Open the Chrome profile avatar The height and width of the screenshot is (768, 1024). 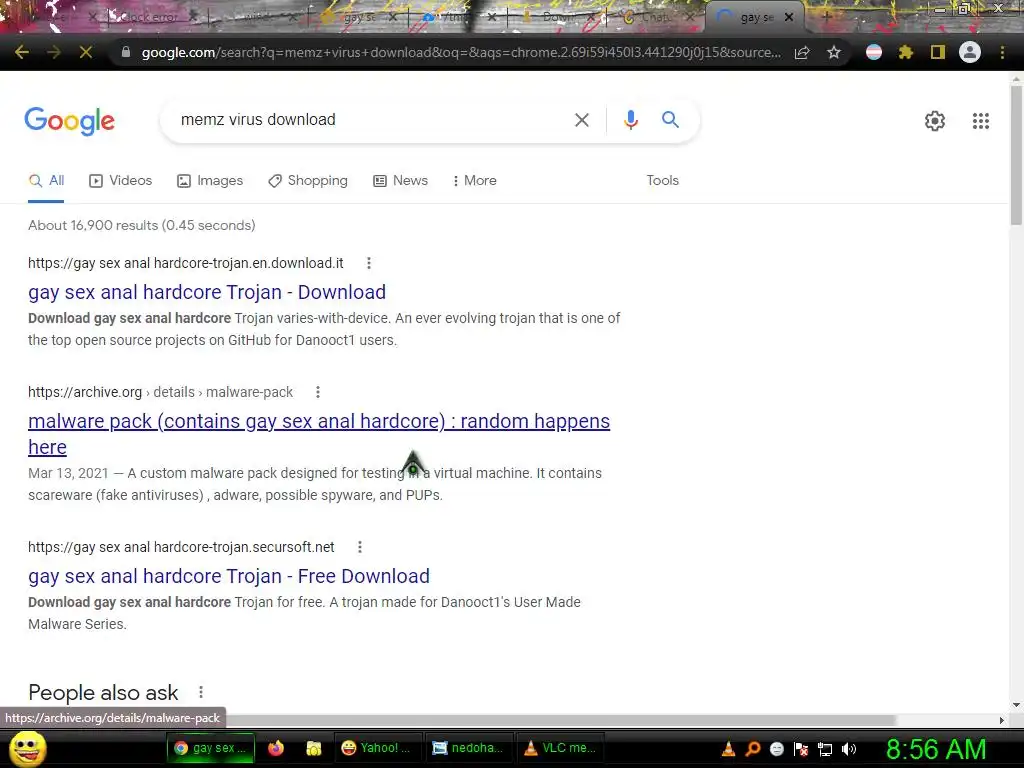pos(970,52)
